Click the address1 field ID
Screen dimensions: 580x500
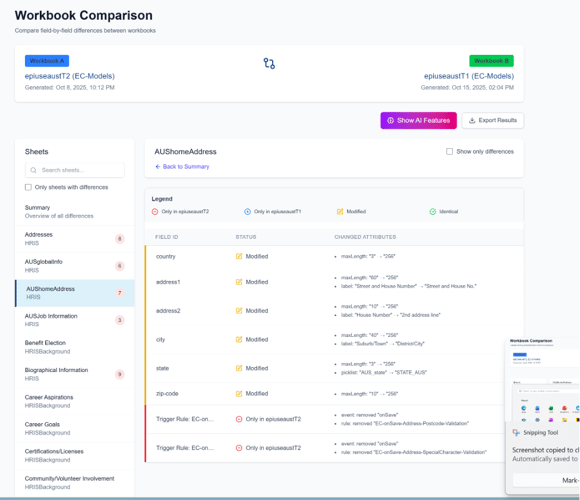(x=168, y=282)
